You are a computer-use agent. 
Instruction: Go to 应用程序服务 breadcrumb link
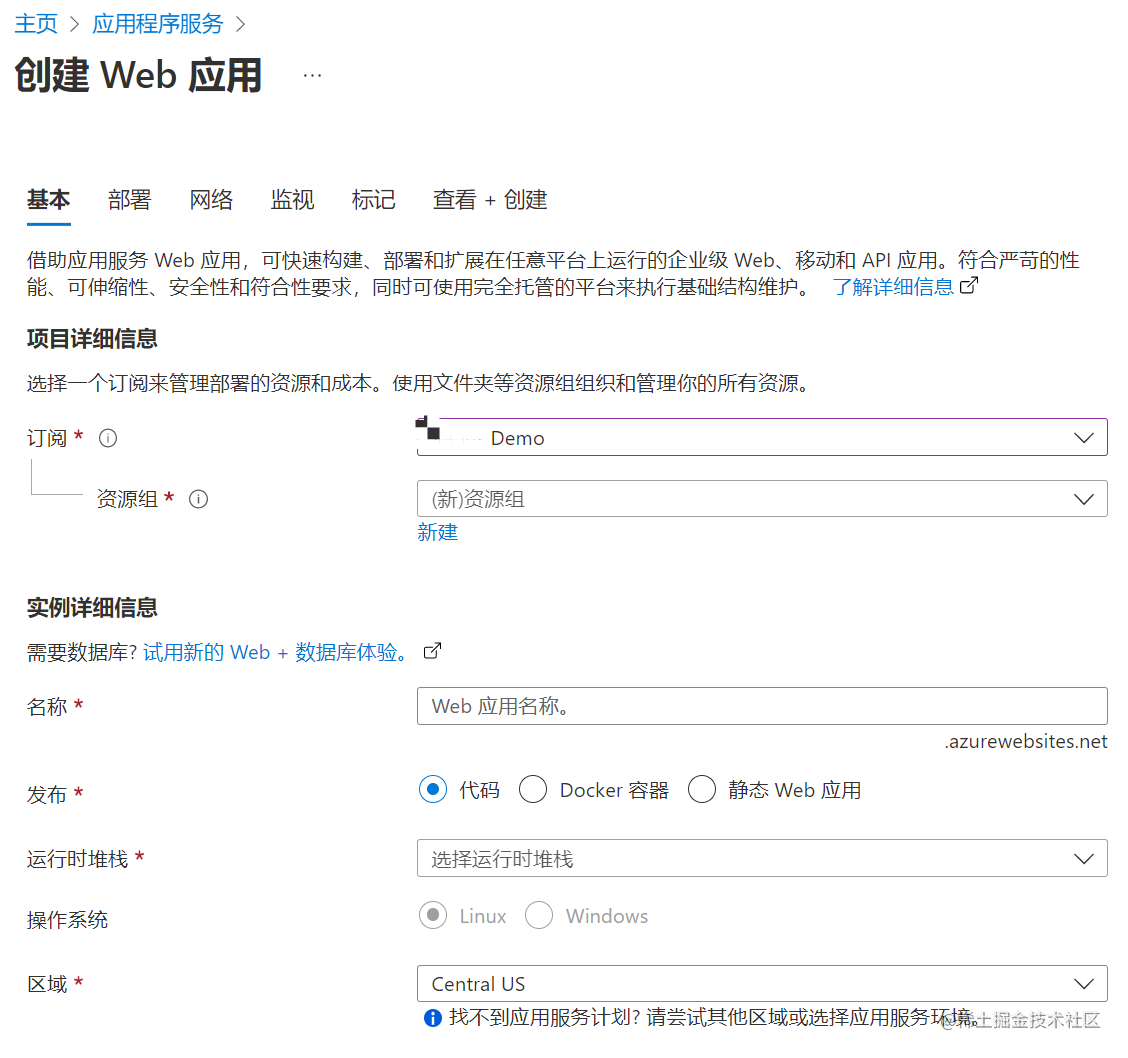[158, 24]
